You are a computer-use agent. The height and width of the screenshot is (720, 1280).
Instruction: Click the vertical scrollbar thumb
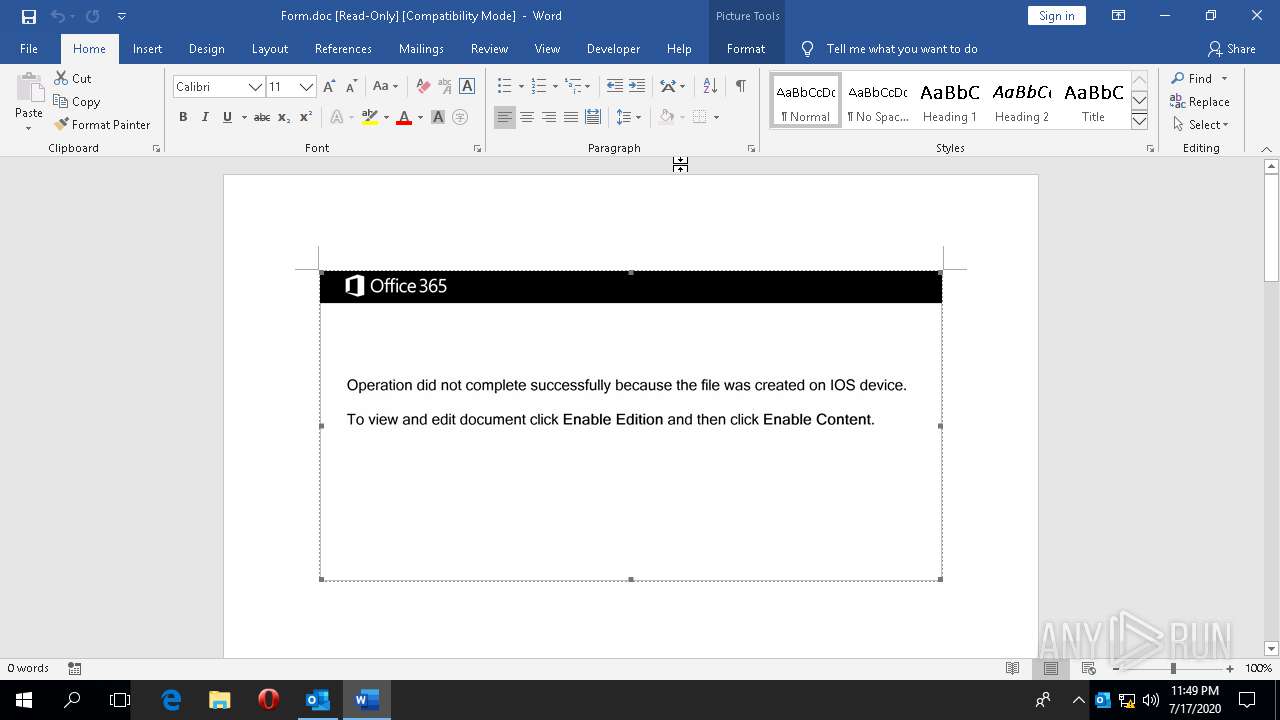[1272, 228]
